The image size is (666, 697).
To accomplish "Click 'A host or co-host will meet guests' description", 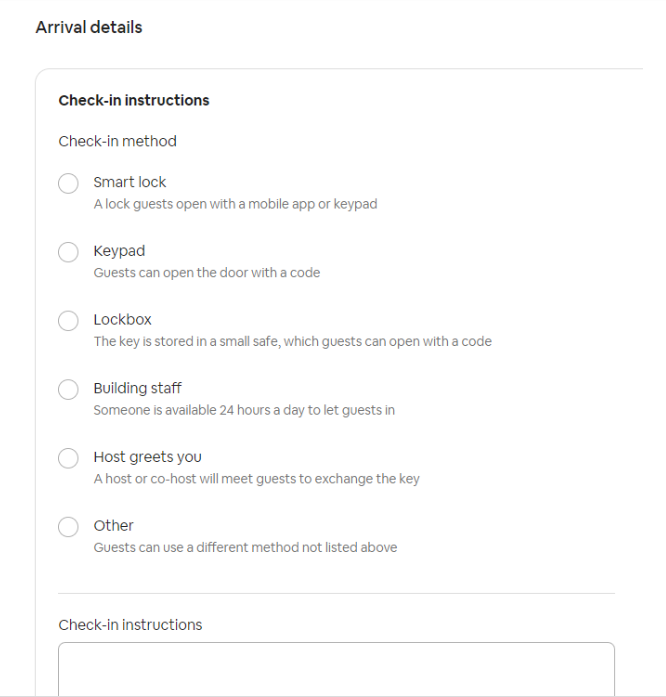I will [256, 478].
